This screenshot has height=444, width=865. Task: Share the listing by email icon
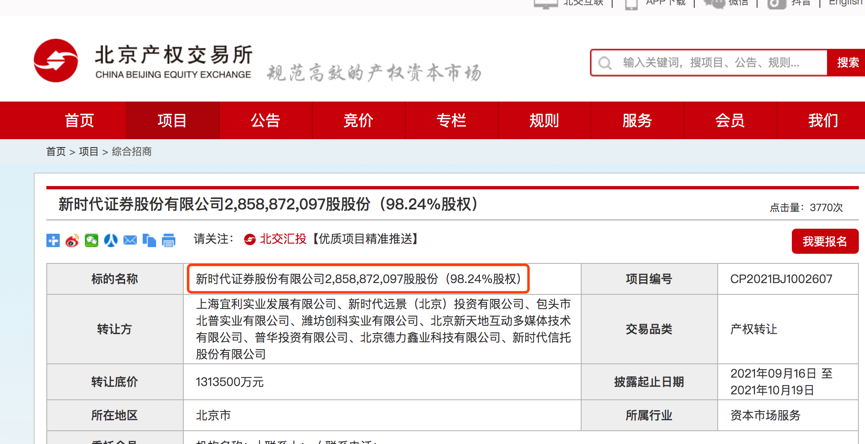(130, 240)
